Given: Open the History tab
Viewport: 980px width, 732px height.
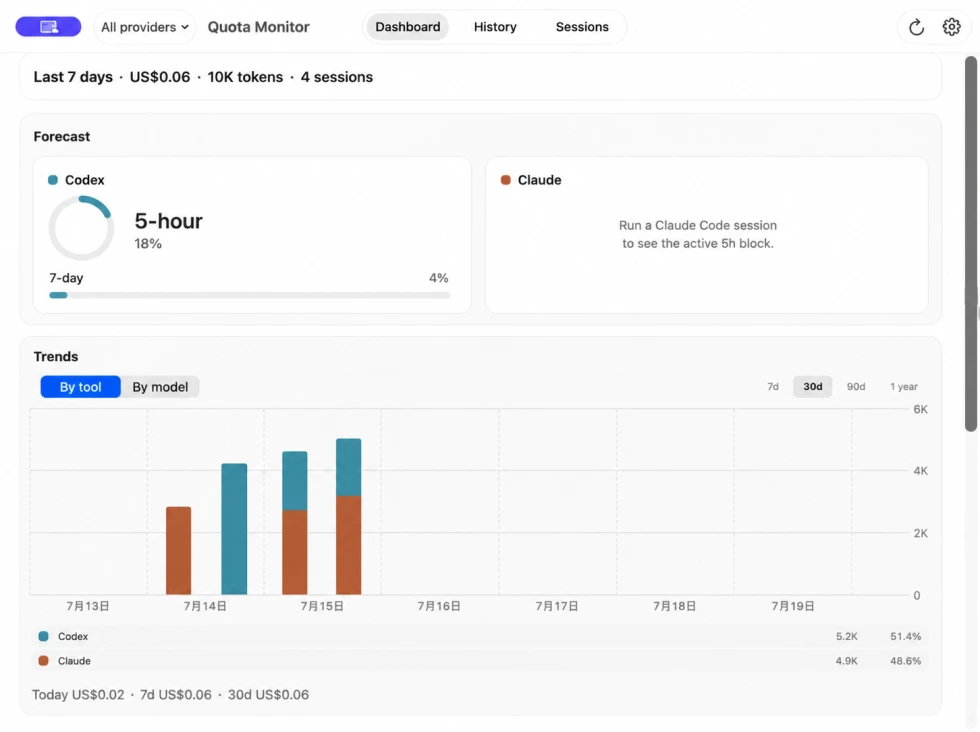Looking at the screenshot, I should coord(495,27).
